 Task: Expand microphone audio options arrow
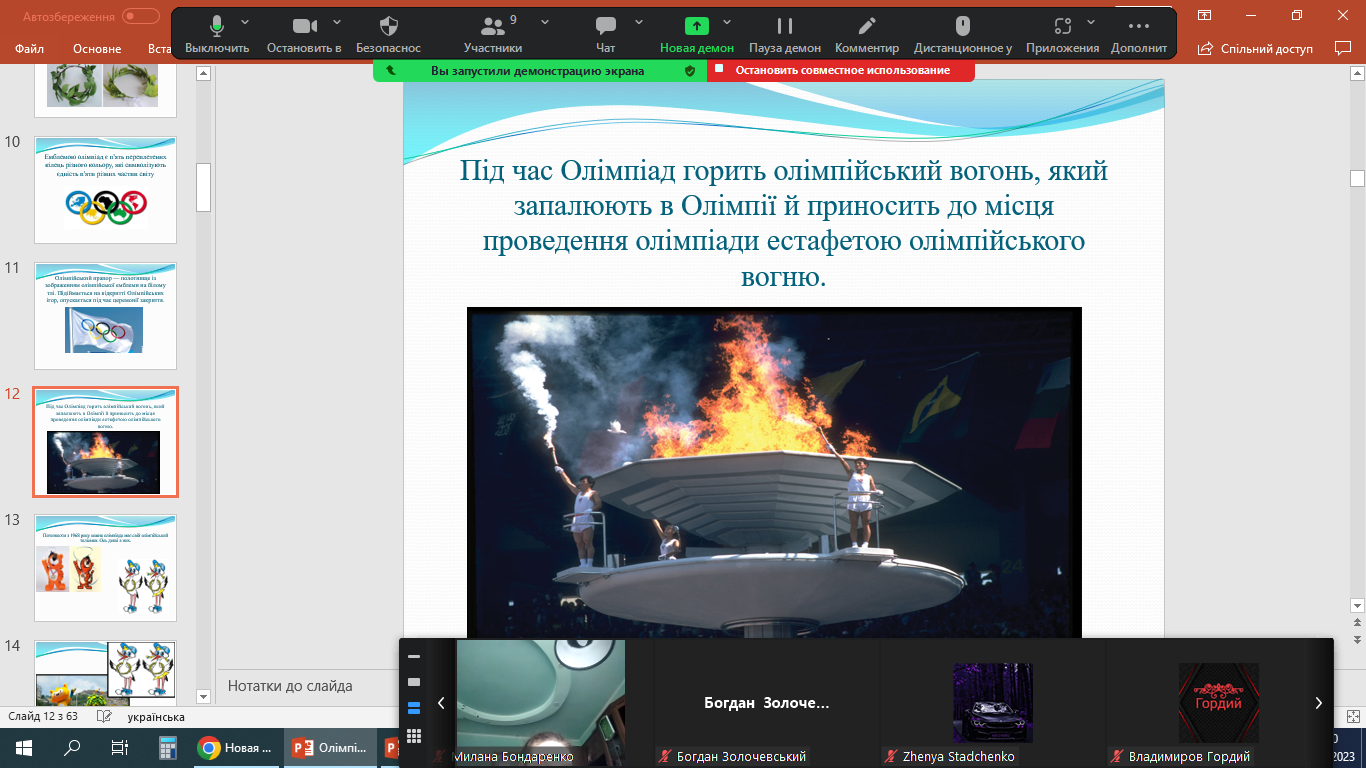245,22
